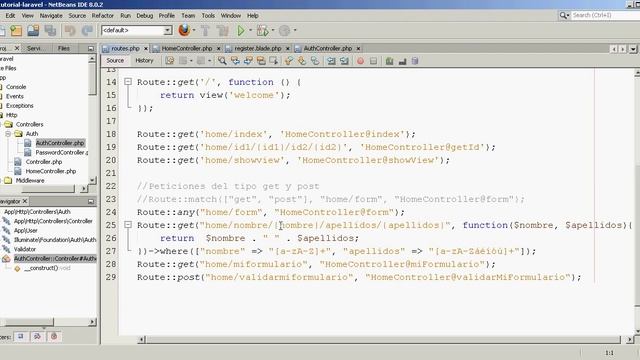The height and width of the screenshot is (360, 640).
Task: Minimize the Navigator panel
Action: pyautogui.click(x=91, y=201)
